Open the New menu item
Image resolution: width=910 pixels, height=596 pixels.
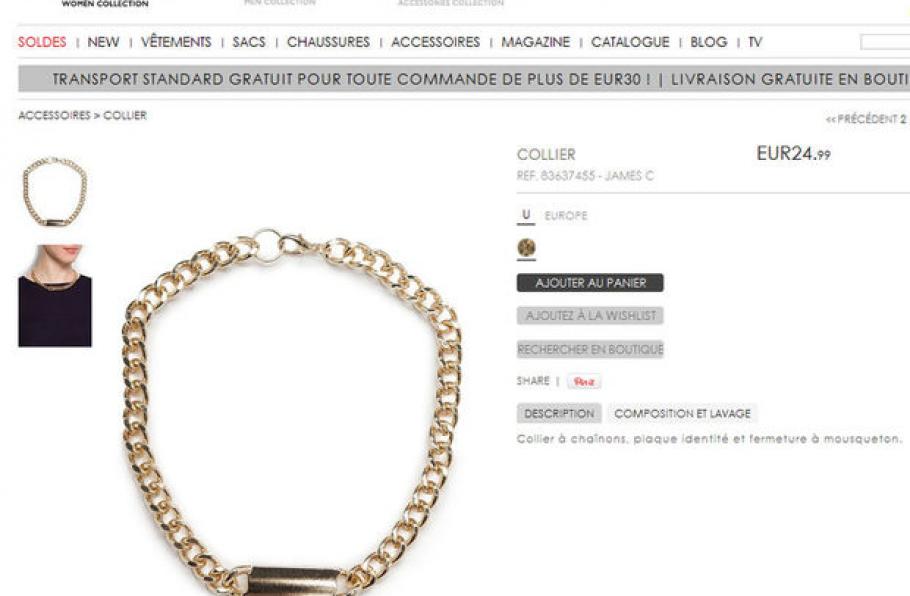click(x=103, y=42)
